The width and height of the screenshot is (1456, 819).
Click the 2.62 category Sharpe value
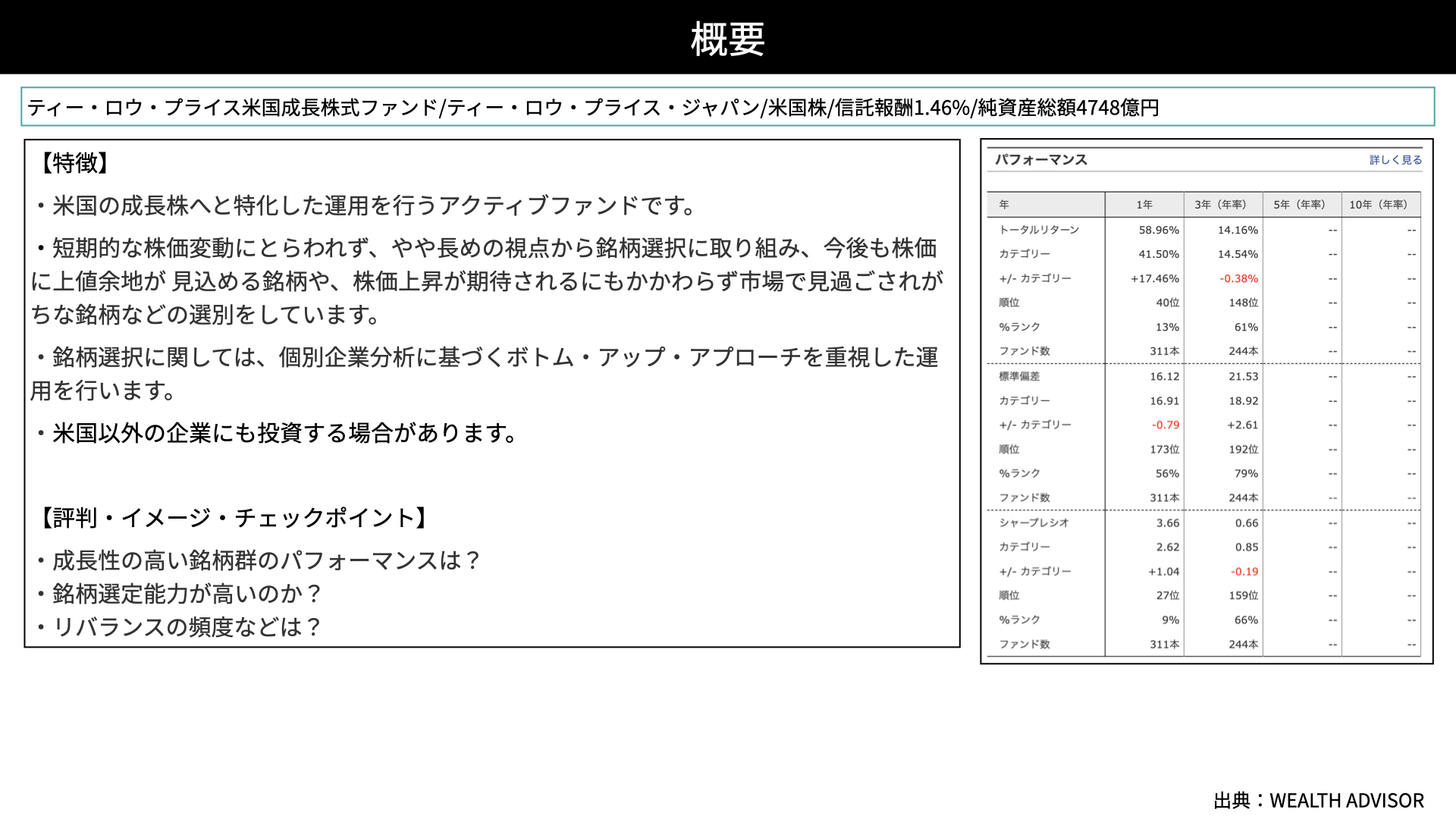click(1168, 547)
